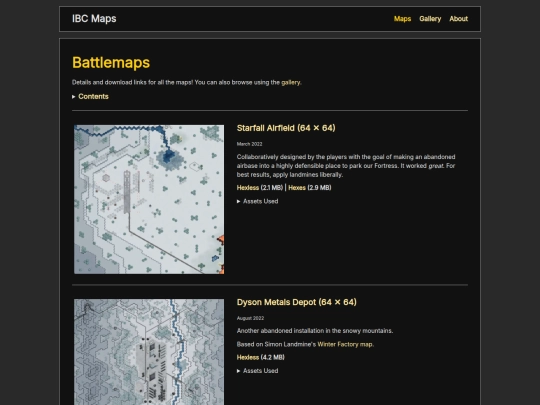This screenshot has width=540, height=405.
Task: Select the March 2022 date text
Action: pyautogui.click(x=249, y=144)
